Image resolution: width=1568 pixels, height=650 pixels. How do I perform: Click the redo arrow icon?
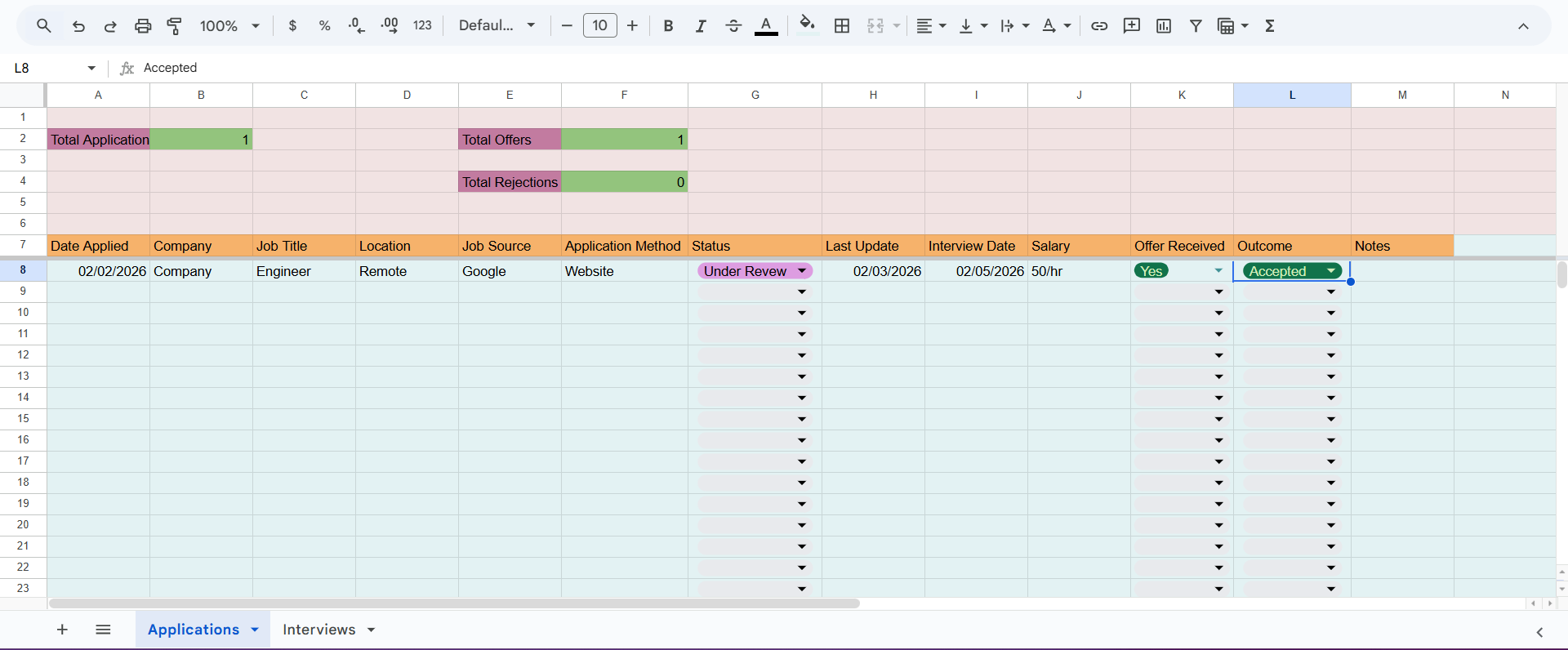(110, 26)
